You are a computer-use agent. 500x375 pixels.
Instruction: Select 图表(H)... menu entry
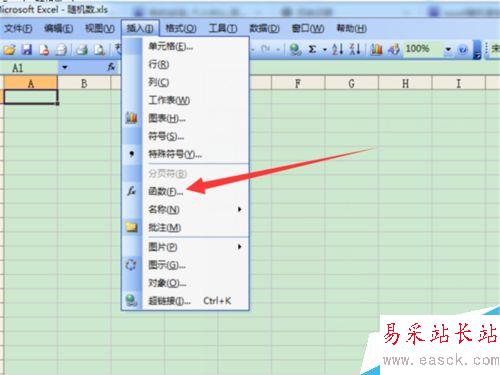click(x=196, y=118)
